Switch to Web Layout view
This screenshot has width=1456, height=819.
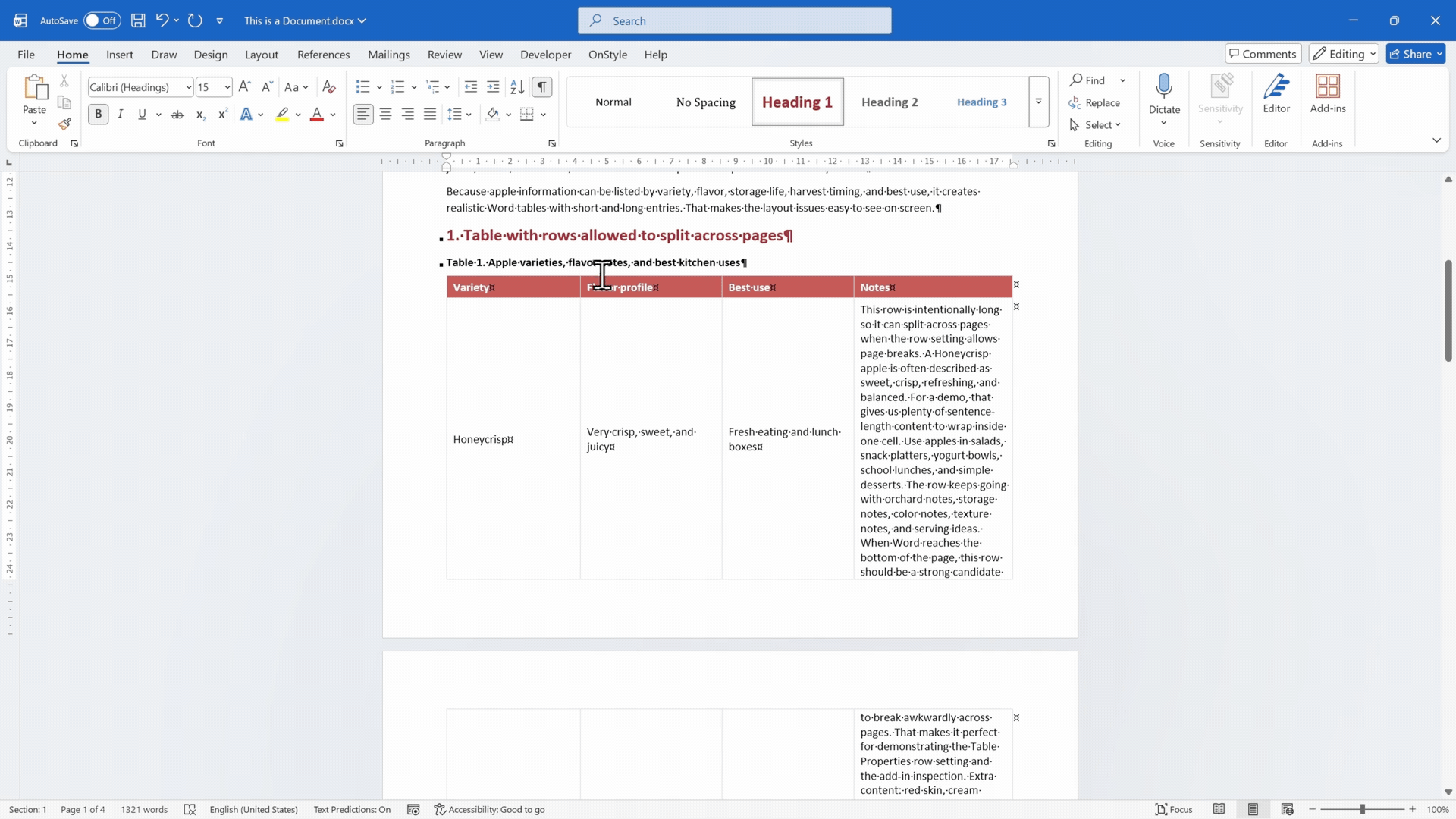click(x=1287, y=809)
